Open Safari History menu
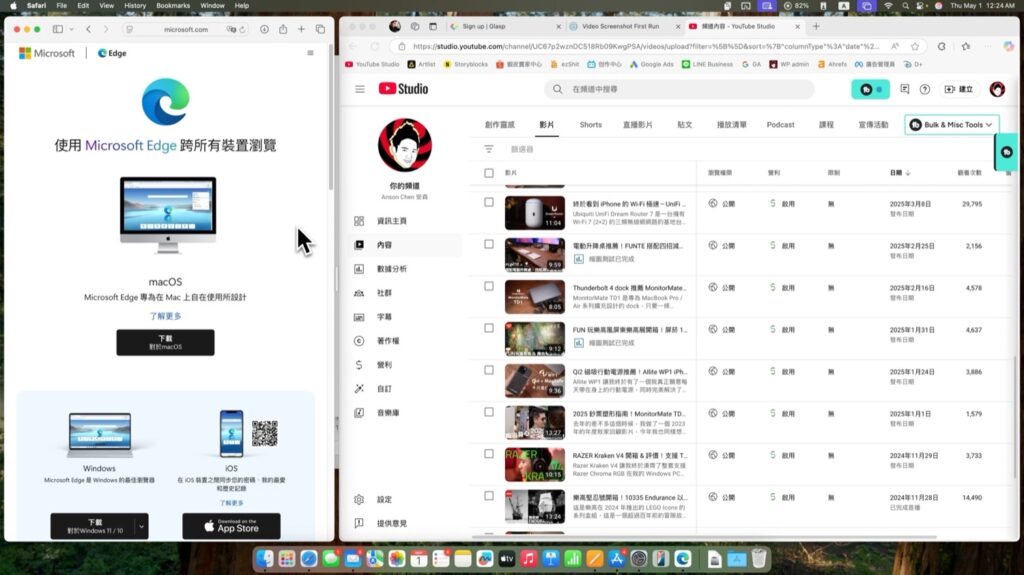Screen dimensions: 1024x575 135,5
